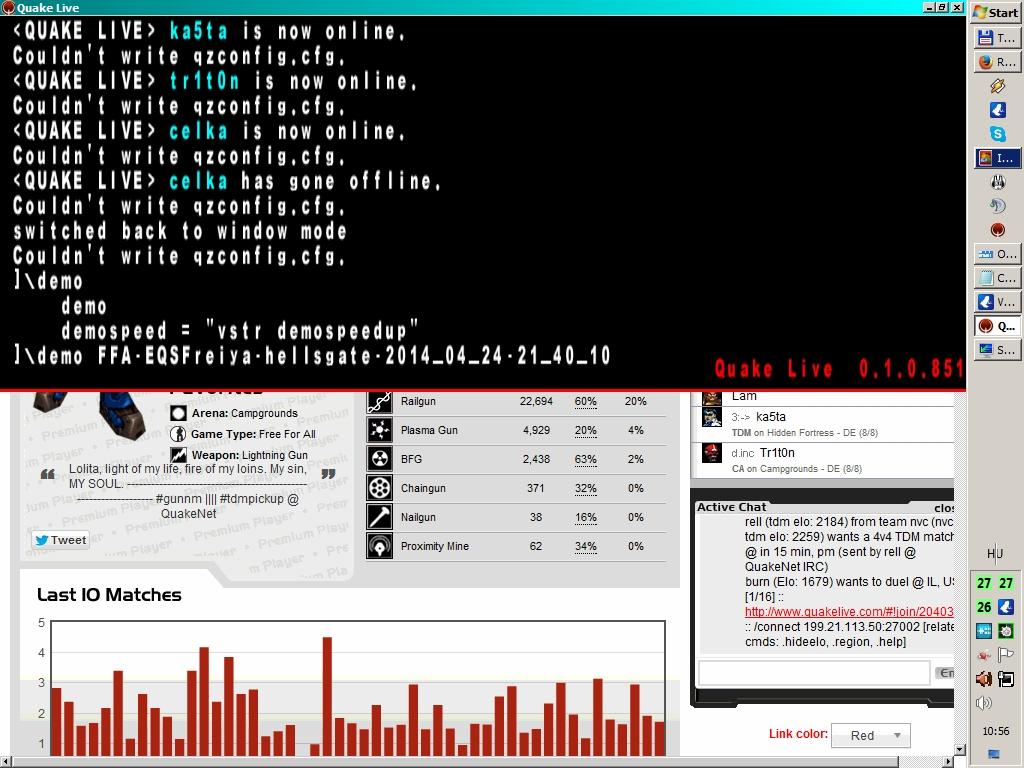
Task: Click the Last 10 Matches heading
Action: pyautogui.click(x=109, y=595)
